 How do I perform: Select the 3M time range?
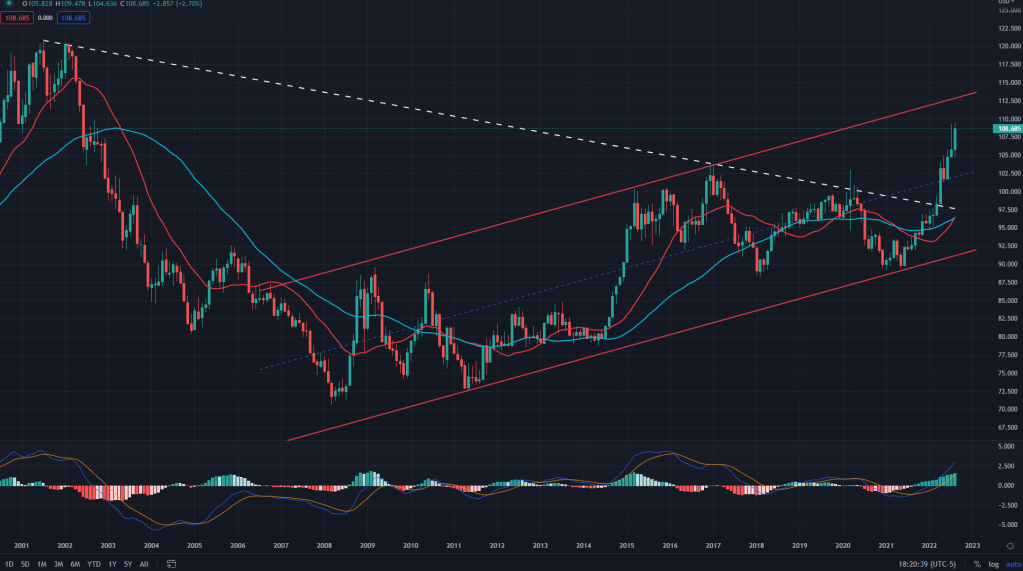point(59,564)
